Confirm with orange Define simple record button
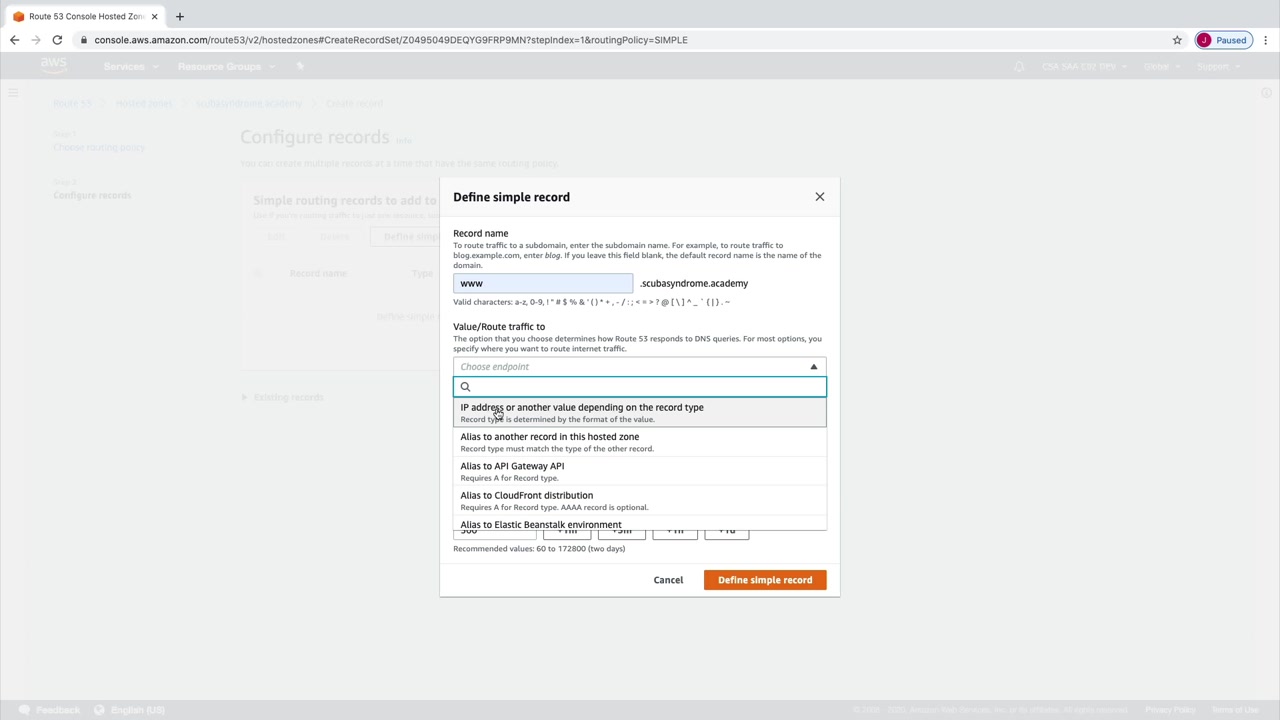 coord(765,580)
